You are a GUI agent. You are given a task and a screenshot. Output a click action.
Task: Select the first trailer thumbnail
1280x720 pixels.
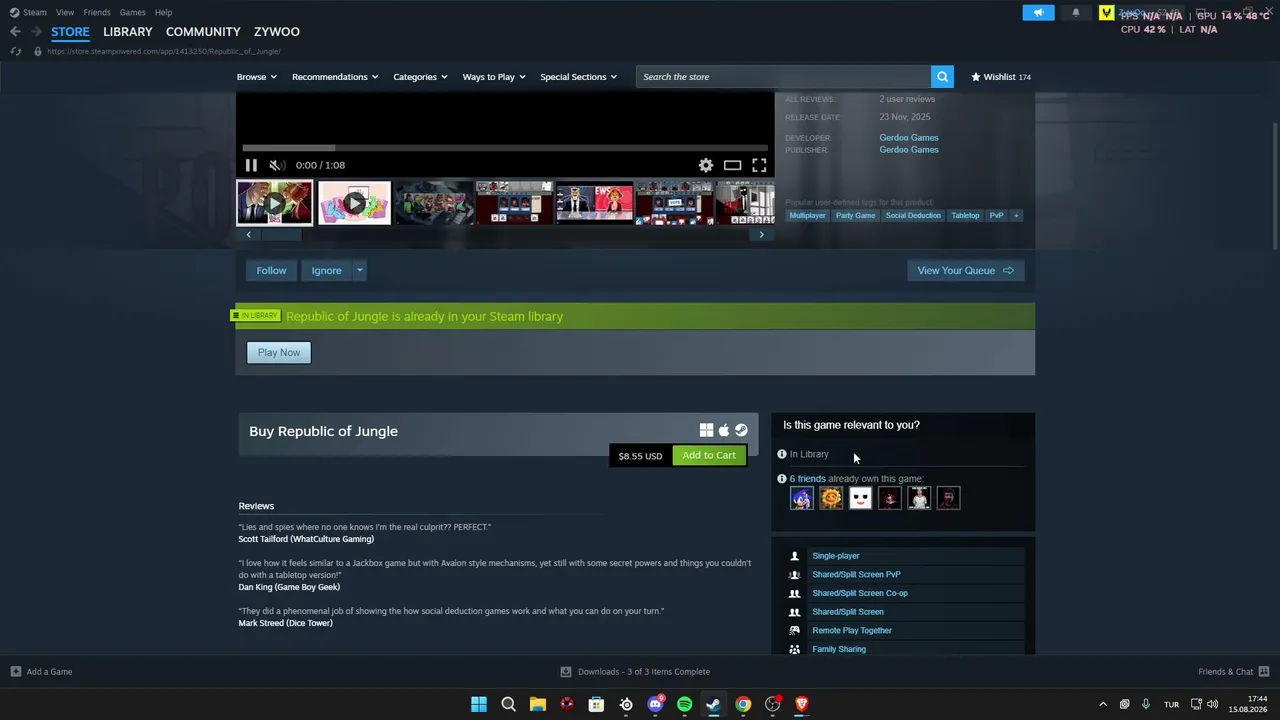[x=275, y=203]
